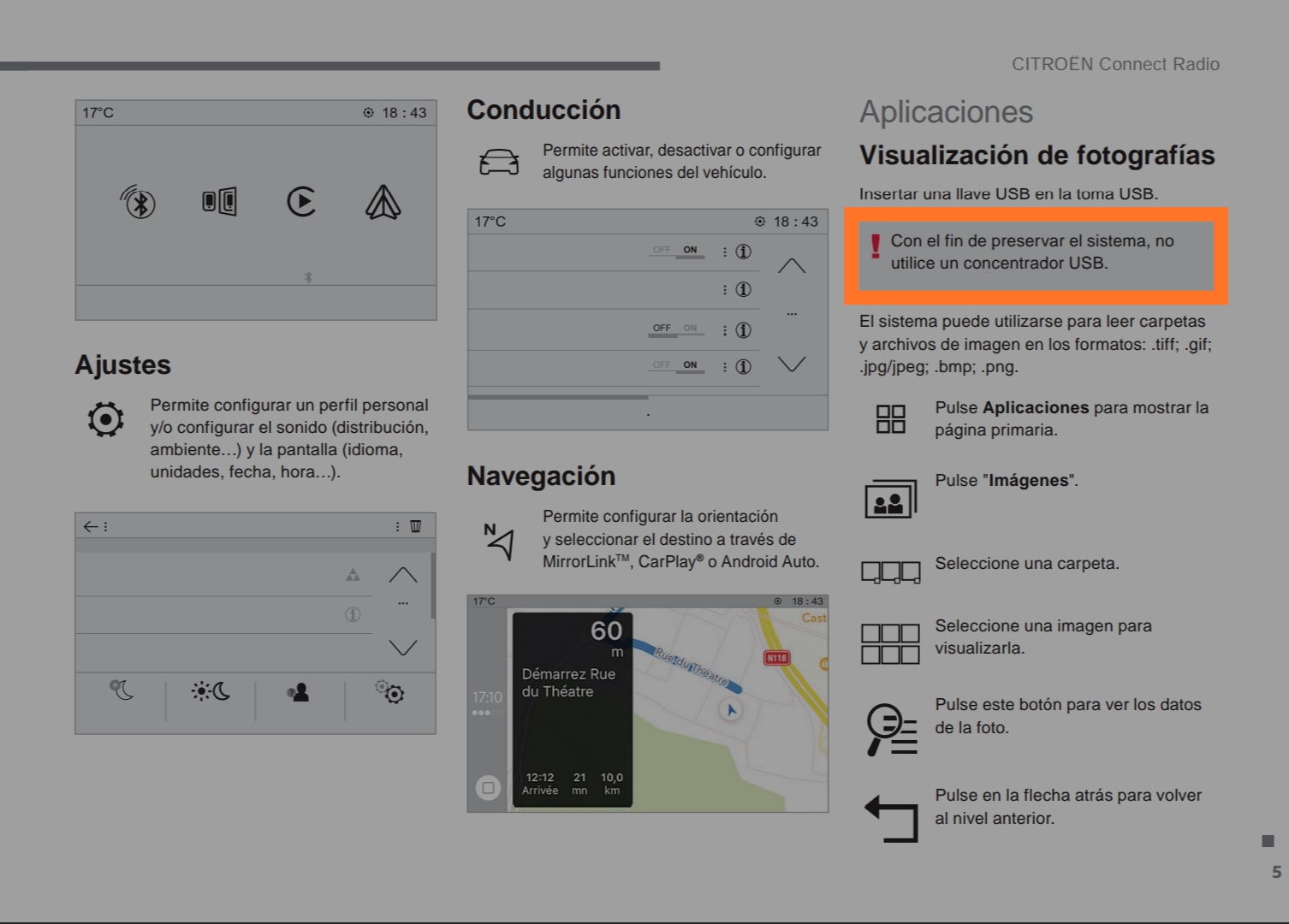
Task: Click the 17°C temperature in the top-left screen
Action: coord(98,113)
